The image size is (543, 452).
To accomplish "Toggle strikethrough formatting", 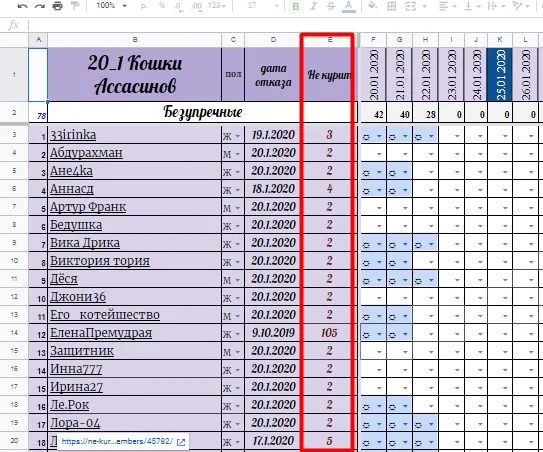I will [331, 6].
